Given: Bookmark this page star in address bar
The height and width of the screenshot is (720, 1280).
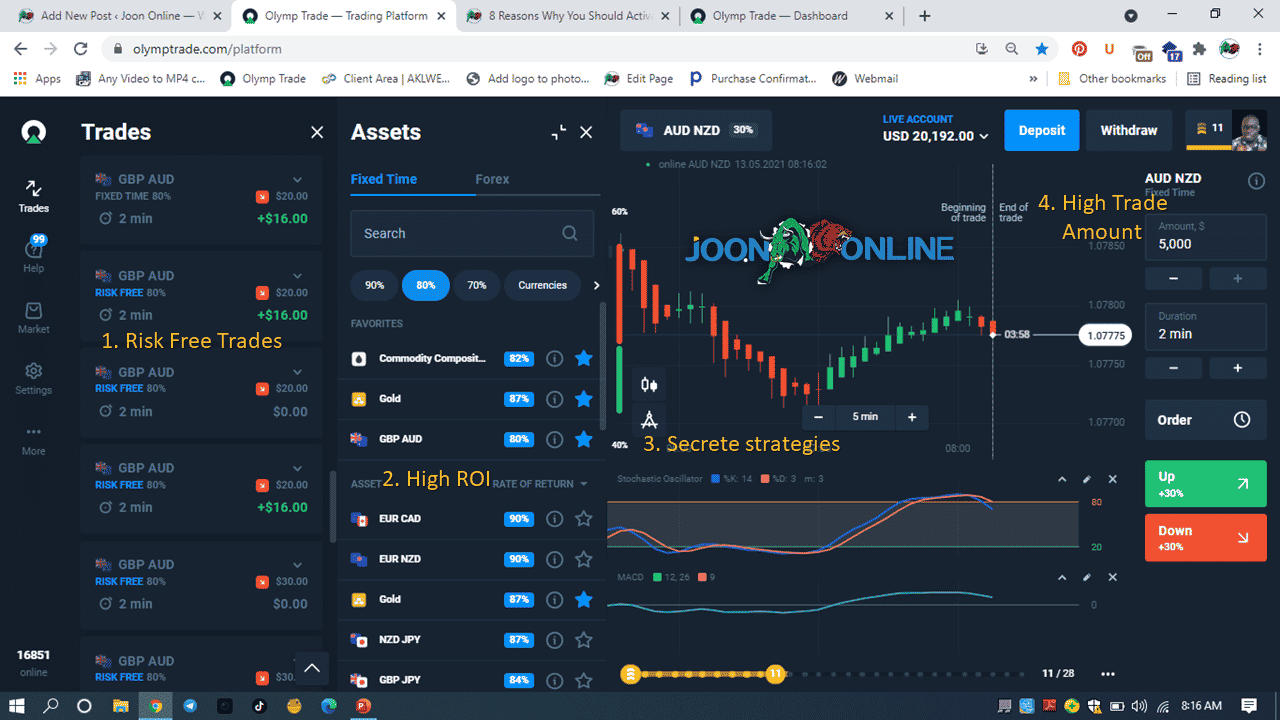Looking at the screenshot, I should pos(1042,48).
